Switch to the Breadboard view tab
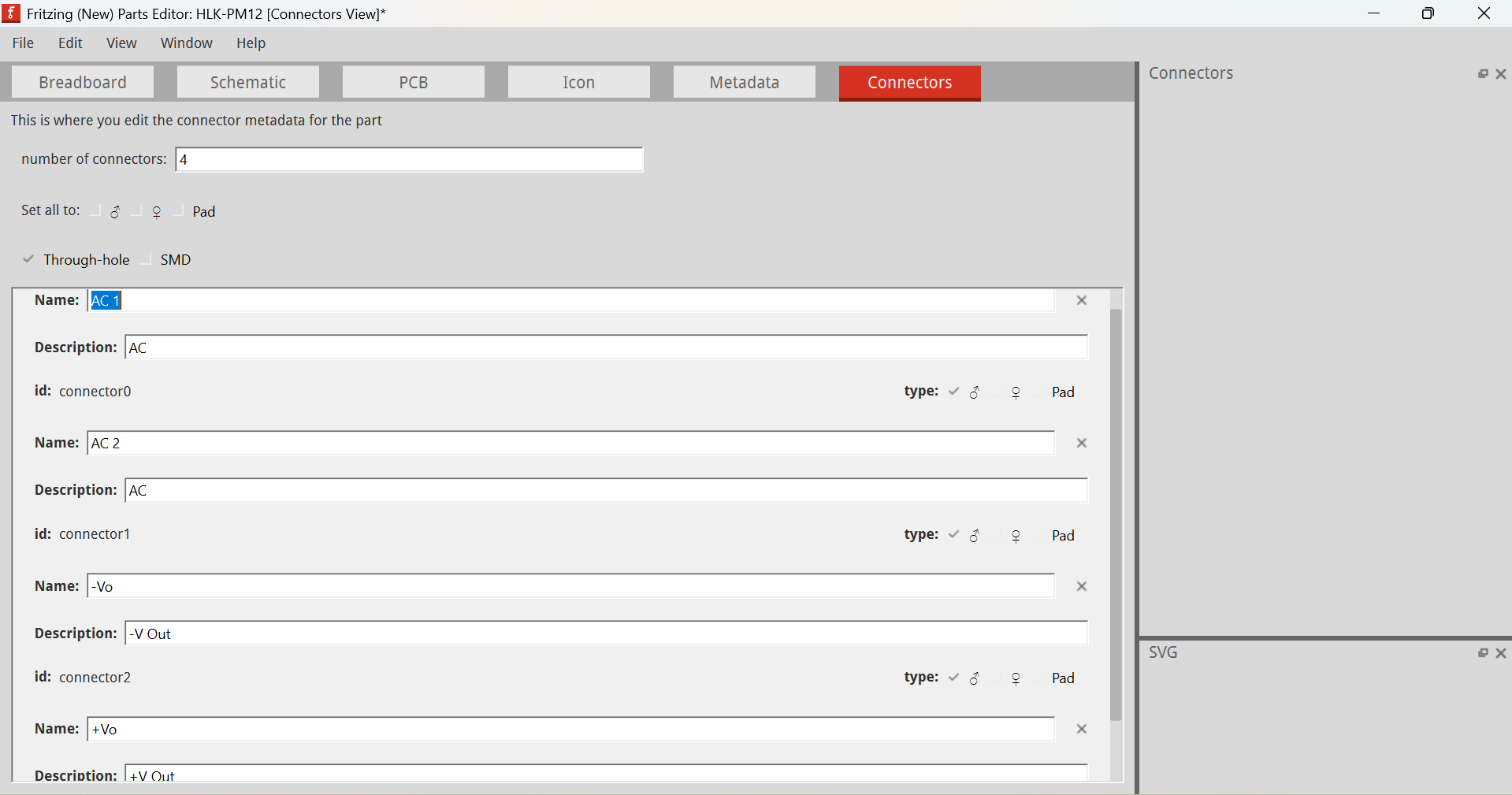 [83, 82]
